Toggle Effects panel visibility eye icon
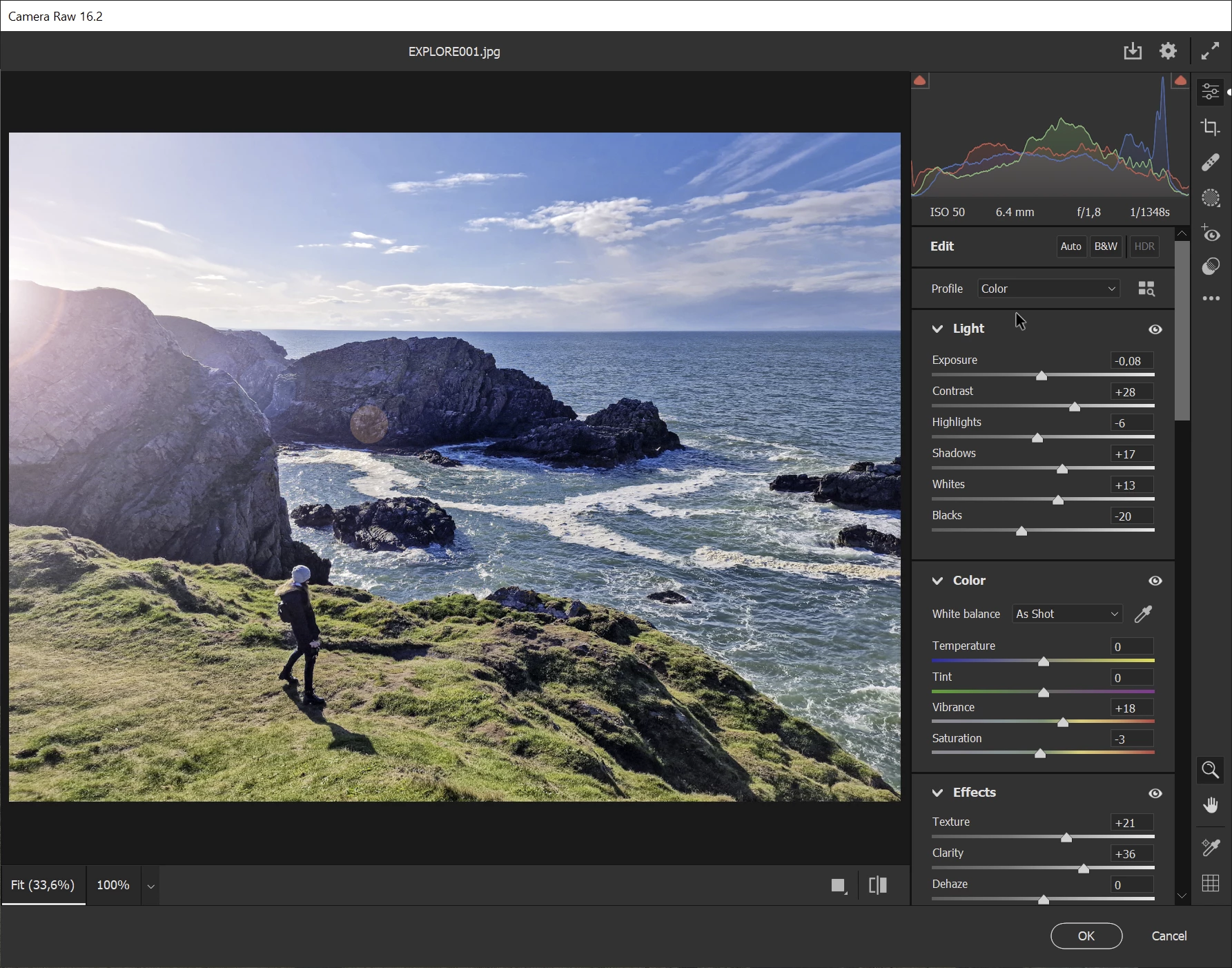Screen dimensions: 1232x968 pos(1155,793)
